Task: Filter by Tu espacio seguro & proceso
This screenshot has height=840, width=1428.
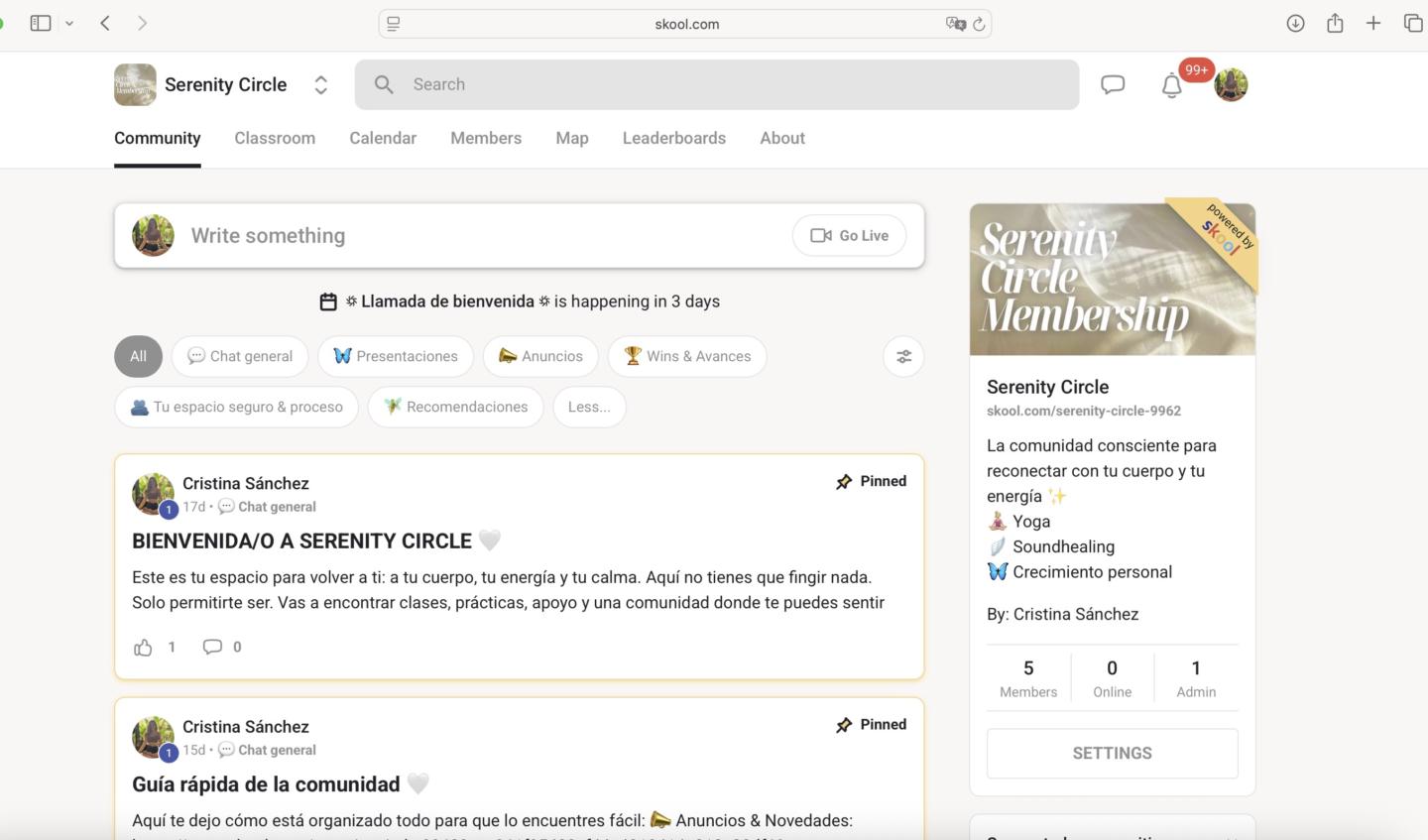Action: pos(236,407)
